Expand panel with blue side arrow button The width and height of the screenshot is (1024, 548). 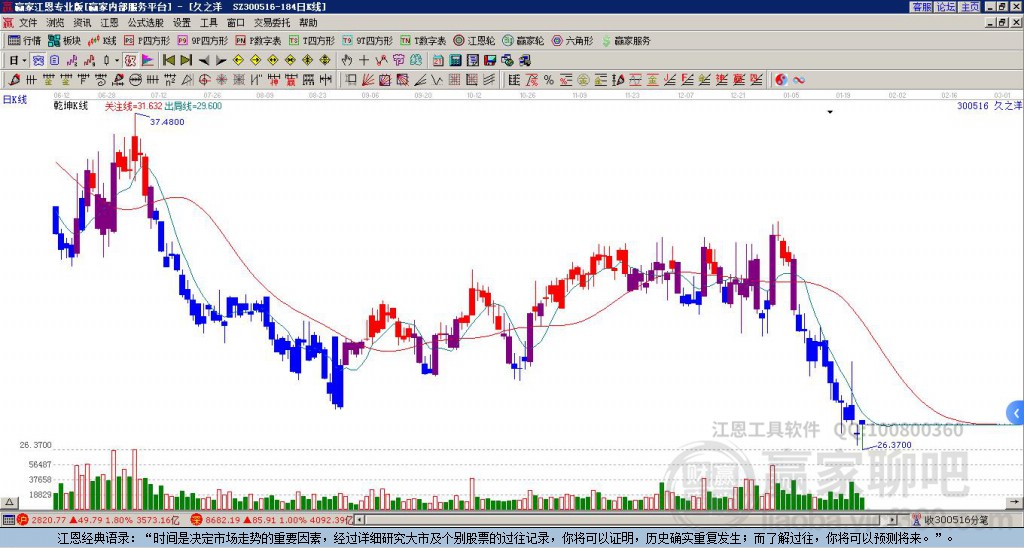[x=1016, y=413]
